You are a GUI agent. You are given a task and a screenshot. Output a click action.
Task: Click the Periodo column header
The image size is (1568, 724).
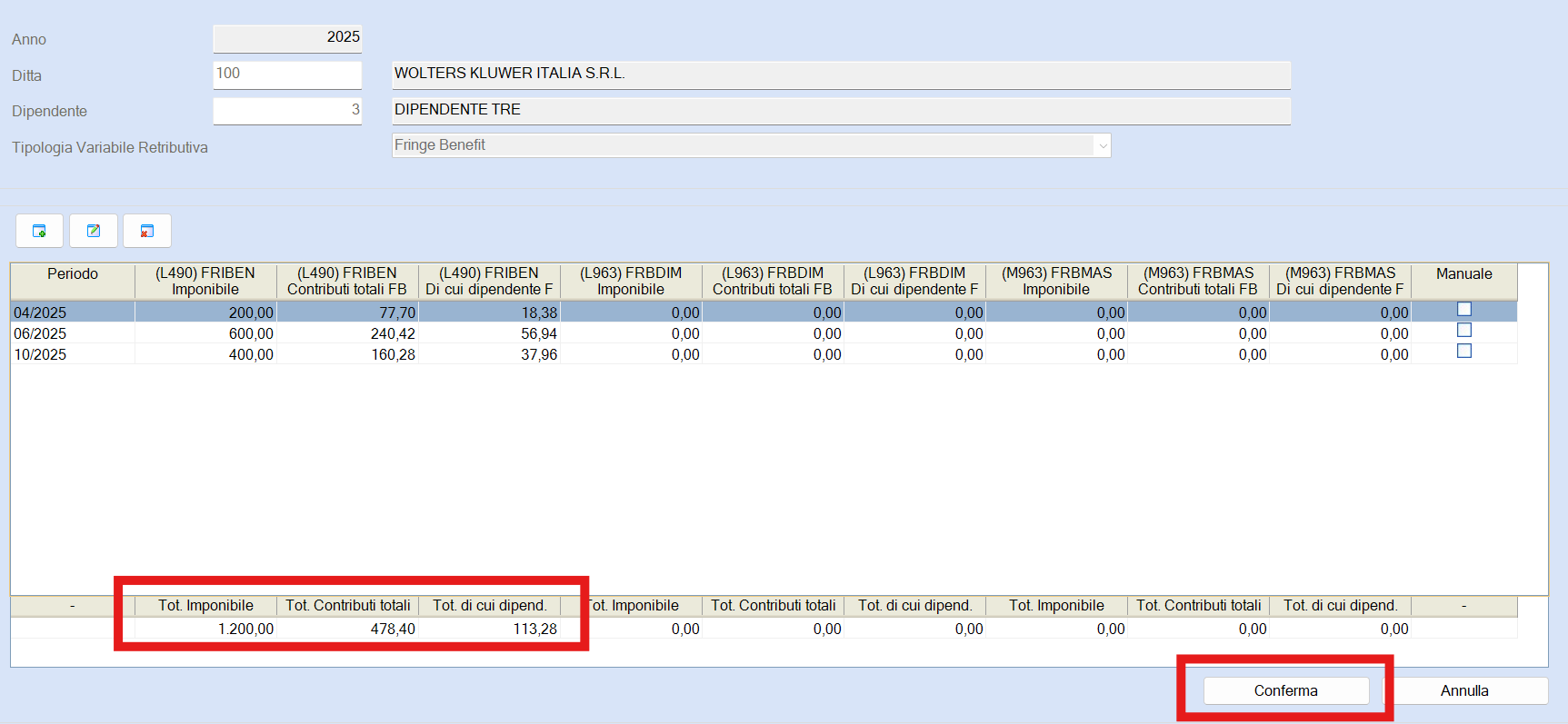(x=73, y=282)
